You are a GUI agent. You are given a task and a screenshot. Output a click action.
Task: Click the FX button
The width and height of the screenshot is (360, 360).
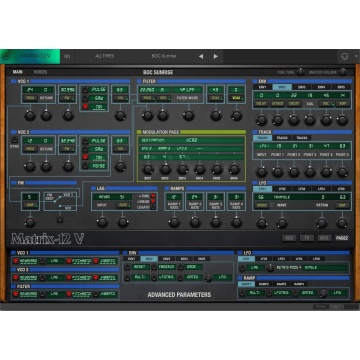[306, 238]
